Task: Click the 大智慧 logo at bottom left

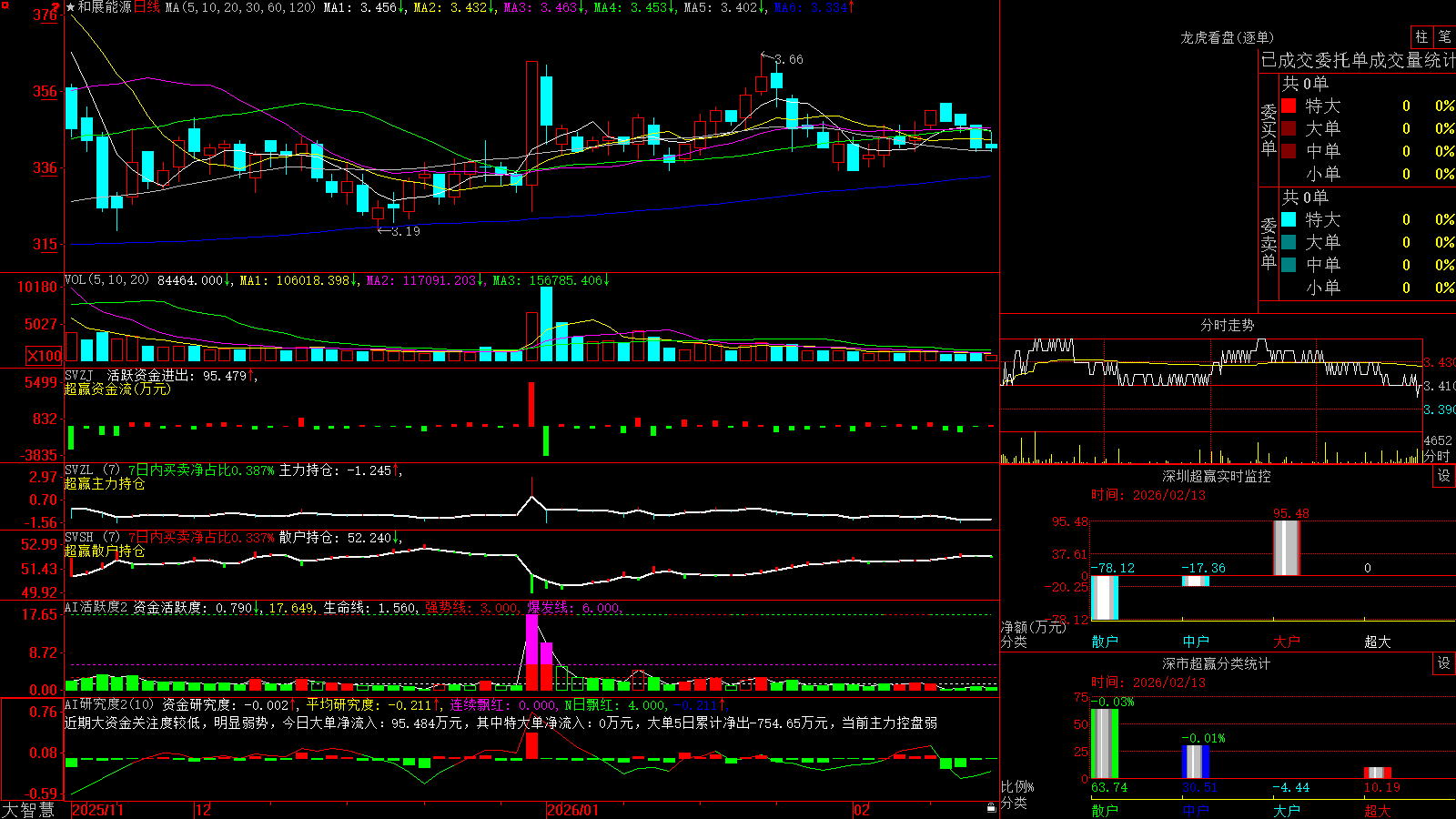Action: tap(28, 809)
